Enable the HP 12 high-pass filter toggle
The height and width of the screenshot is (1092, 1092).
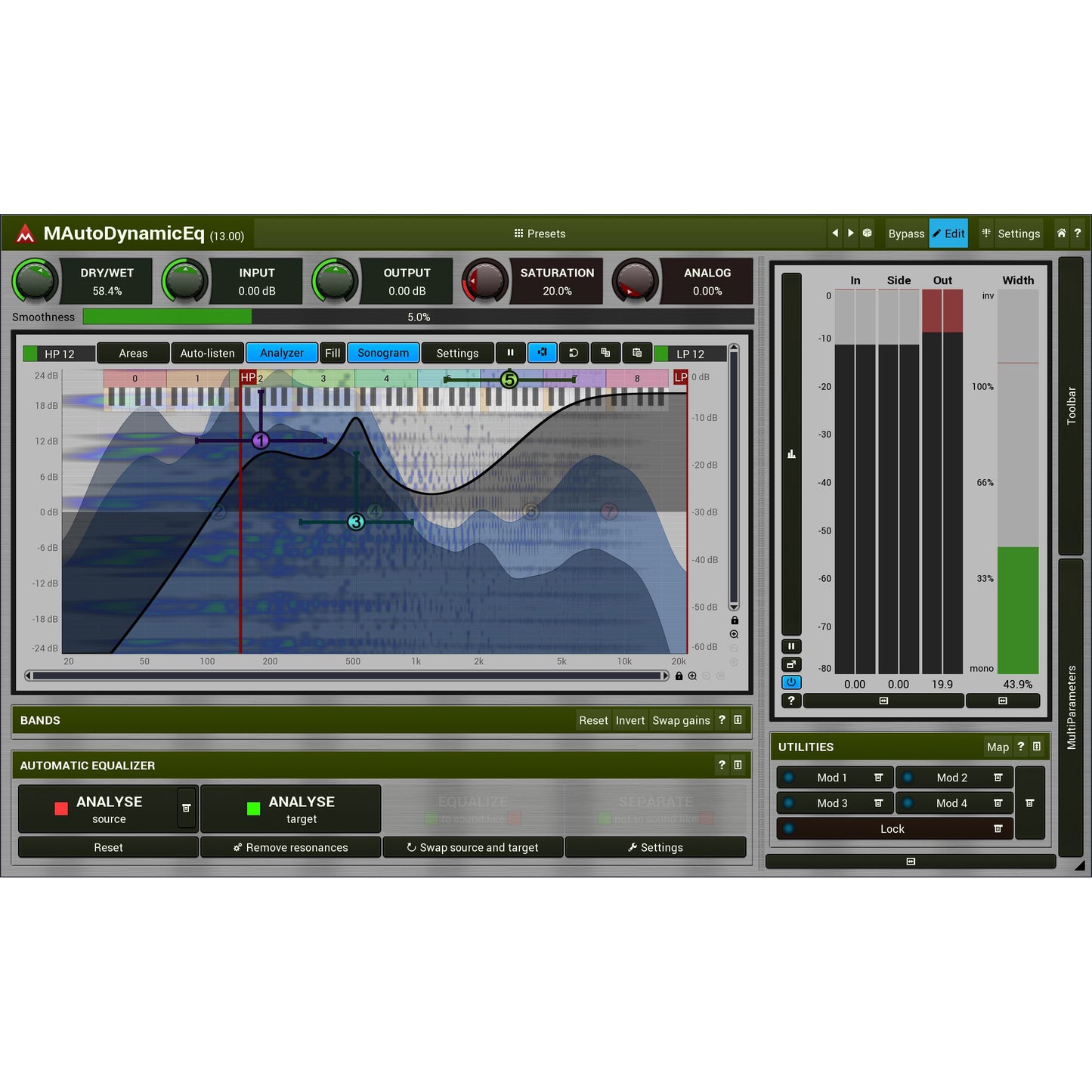pyautogui.click(x=30, y=352)
